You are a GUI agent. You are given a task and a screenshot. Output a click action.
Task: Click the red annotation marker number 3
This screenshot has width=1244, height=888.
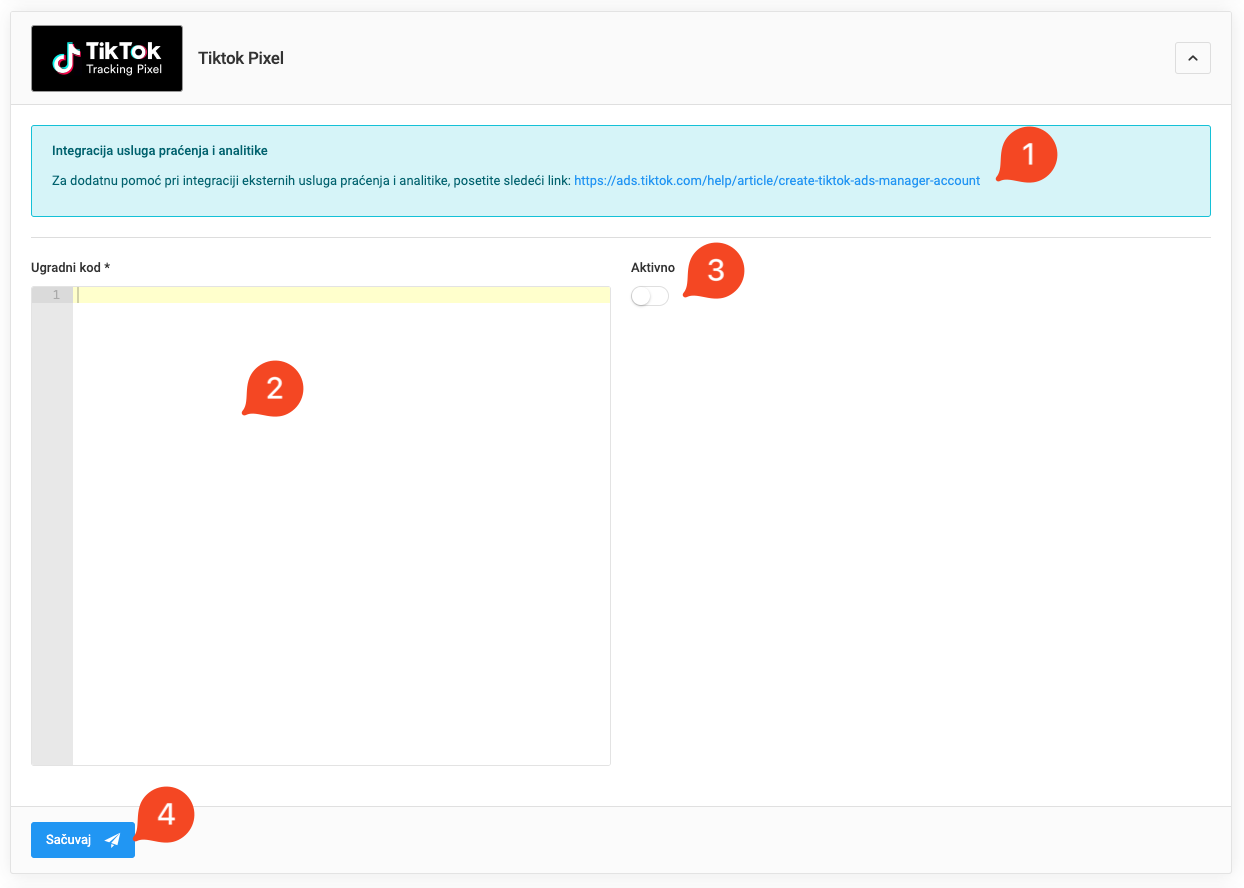pyautogui.click(x=714, y=270)
